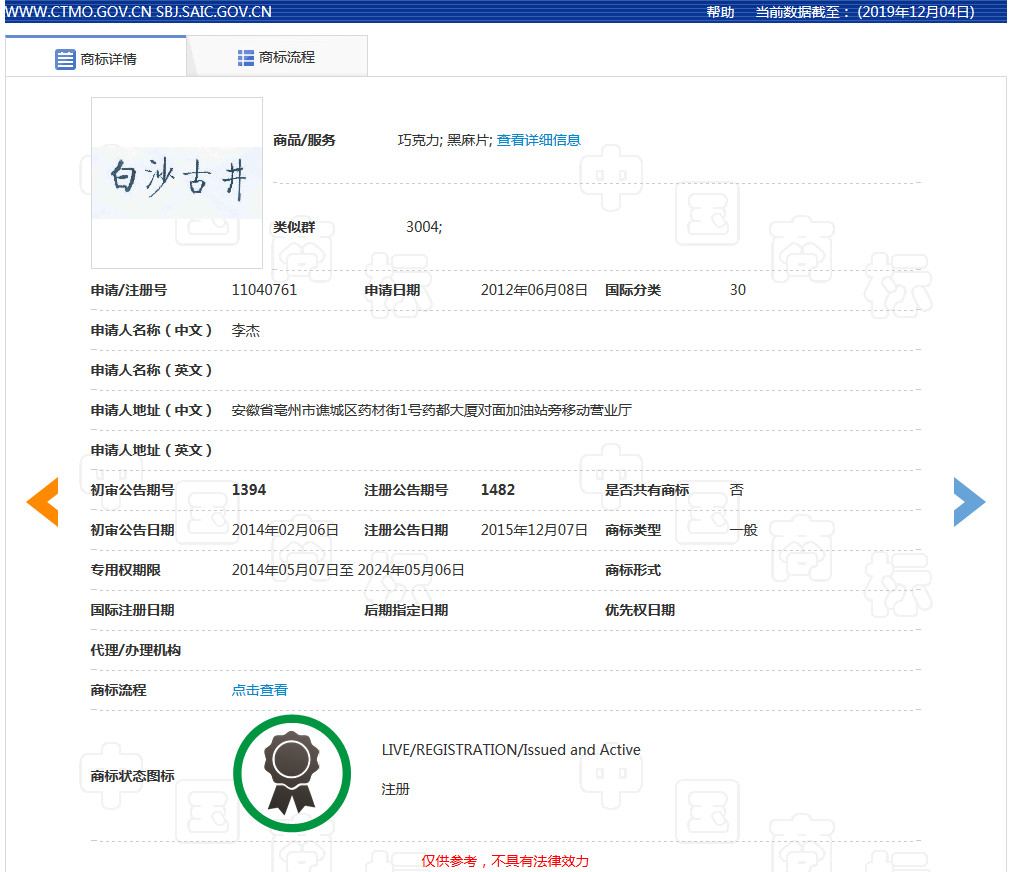Click the applicant name 李杰
This screenshot has height=872, width=1010.
[x=244, y=330]
